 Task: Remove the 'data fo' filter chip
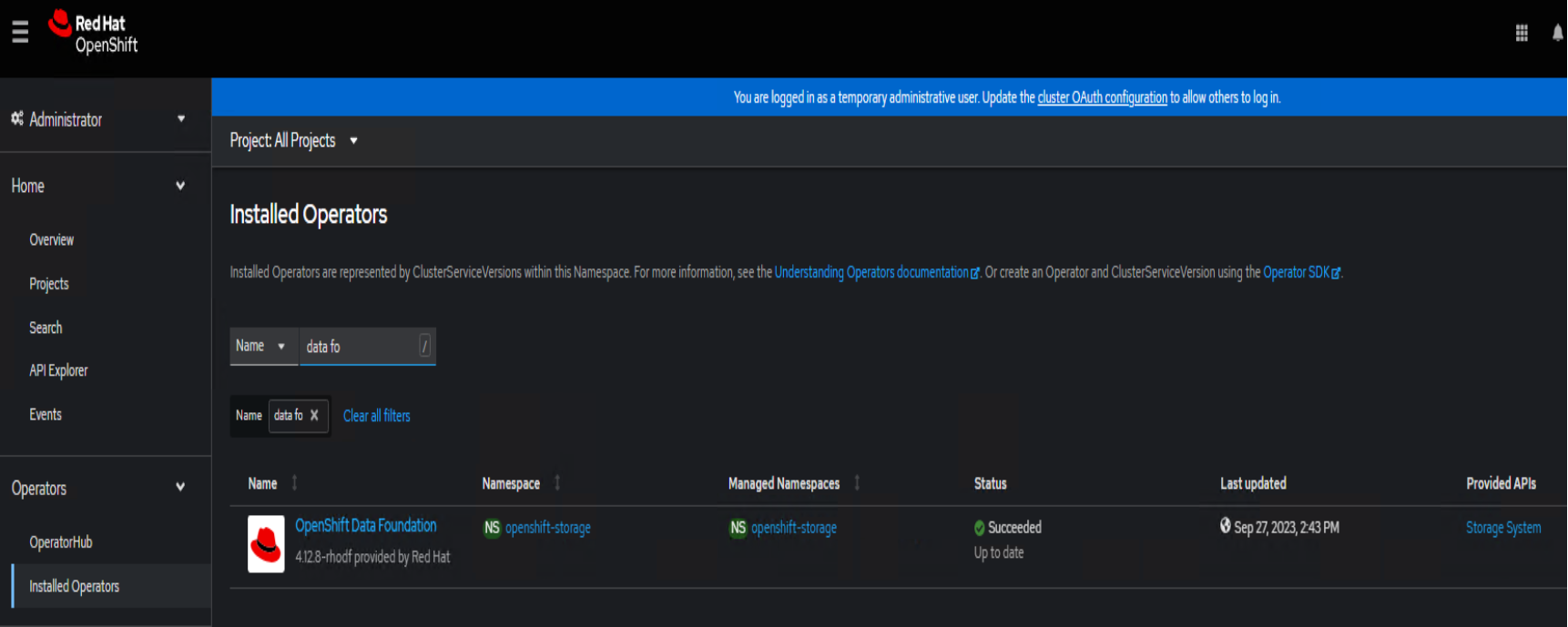(x=314, y=415)
